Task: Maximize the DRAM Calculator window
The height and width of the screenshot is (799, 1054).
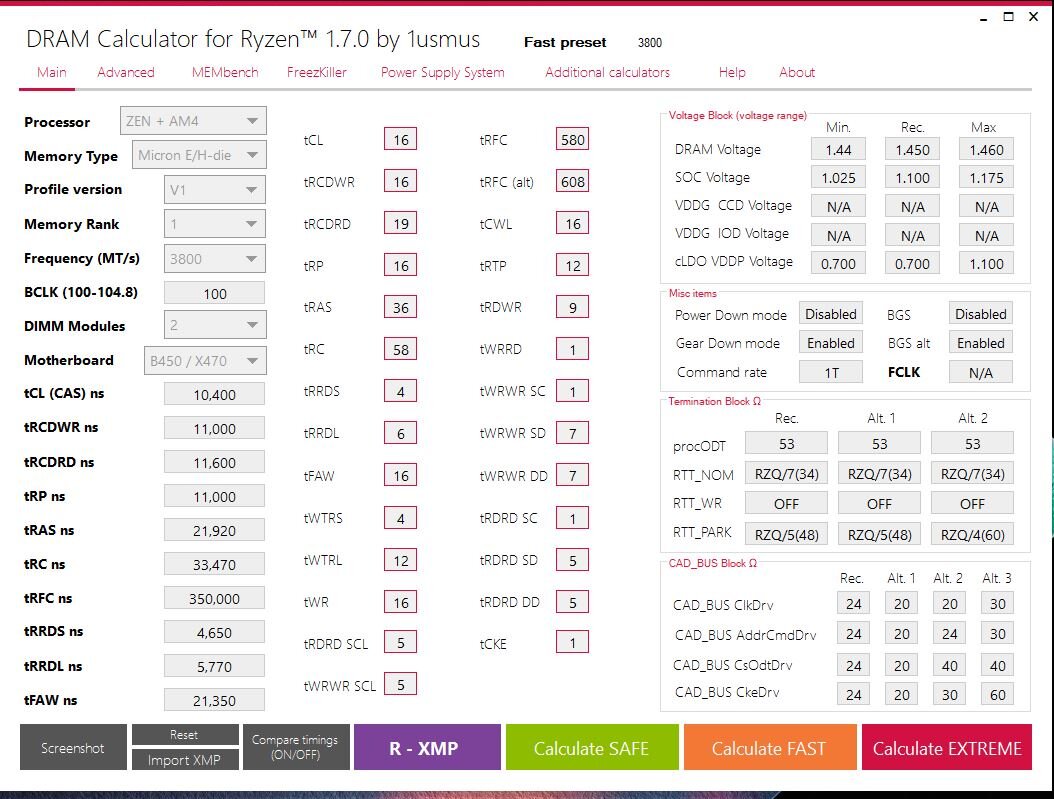Action: point(1008,17)
